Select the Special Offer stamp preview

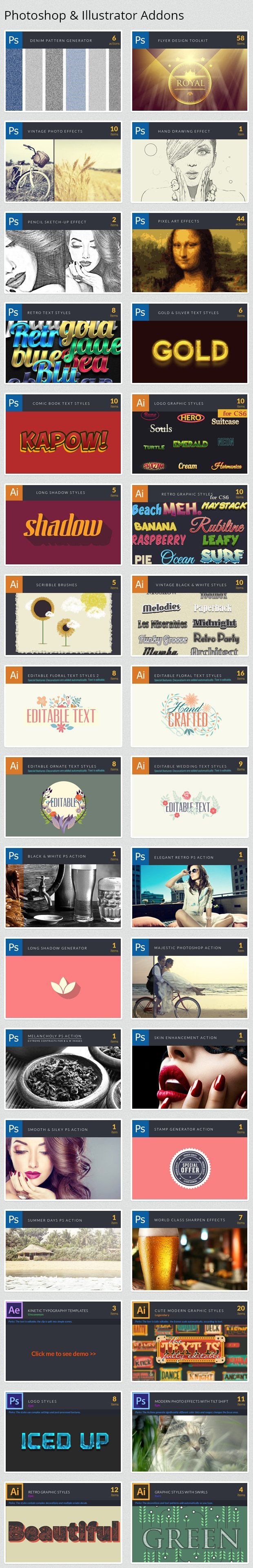pyautogui.click(x=190, y=1168)
